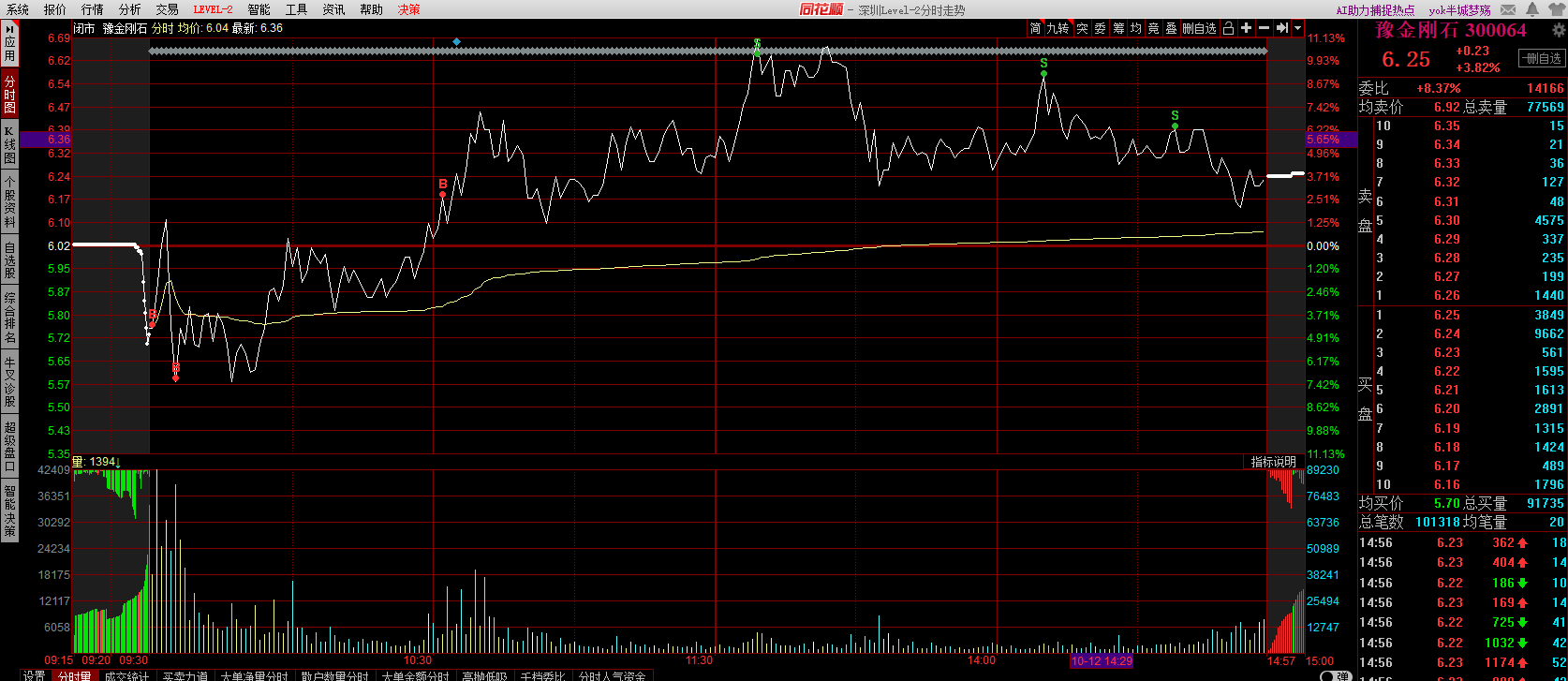Open the notification bell icon
The width and height of the screenshot is (1568, 681).
click(1532, 9)
